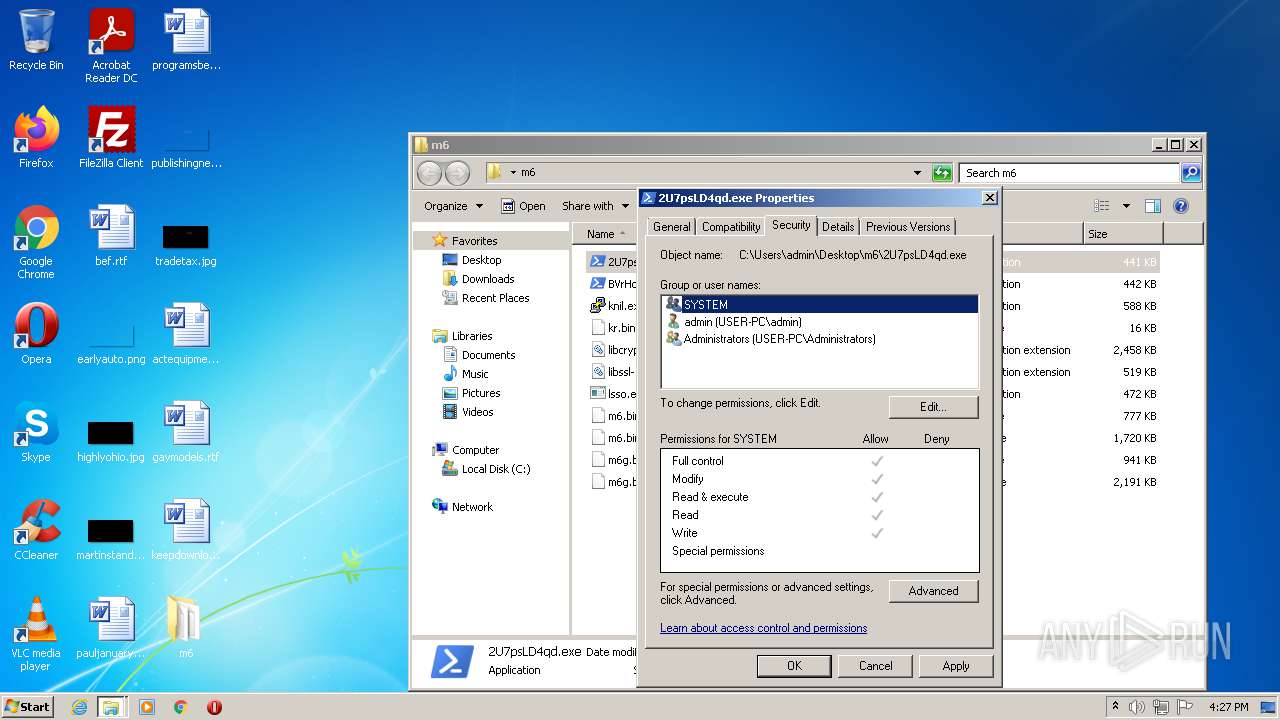Select the highlyohio.jpg desktop file

point(111,441)
